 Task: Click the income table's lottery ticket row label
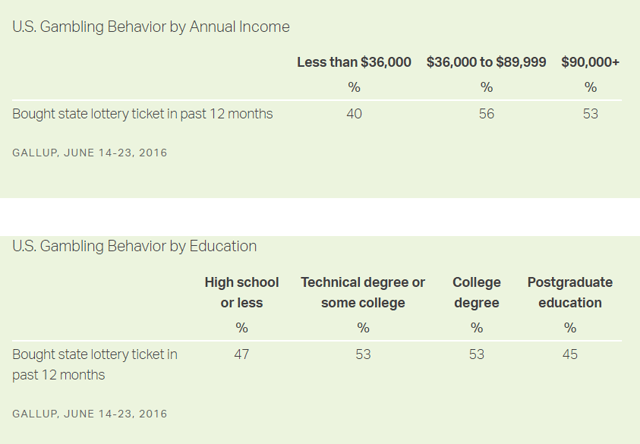(x=142, y=114)
